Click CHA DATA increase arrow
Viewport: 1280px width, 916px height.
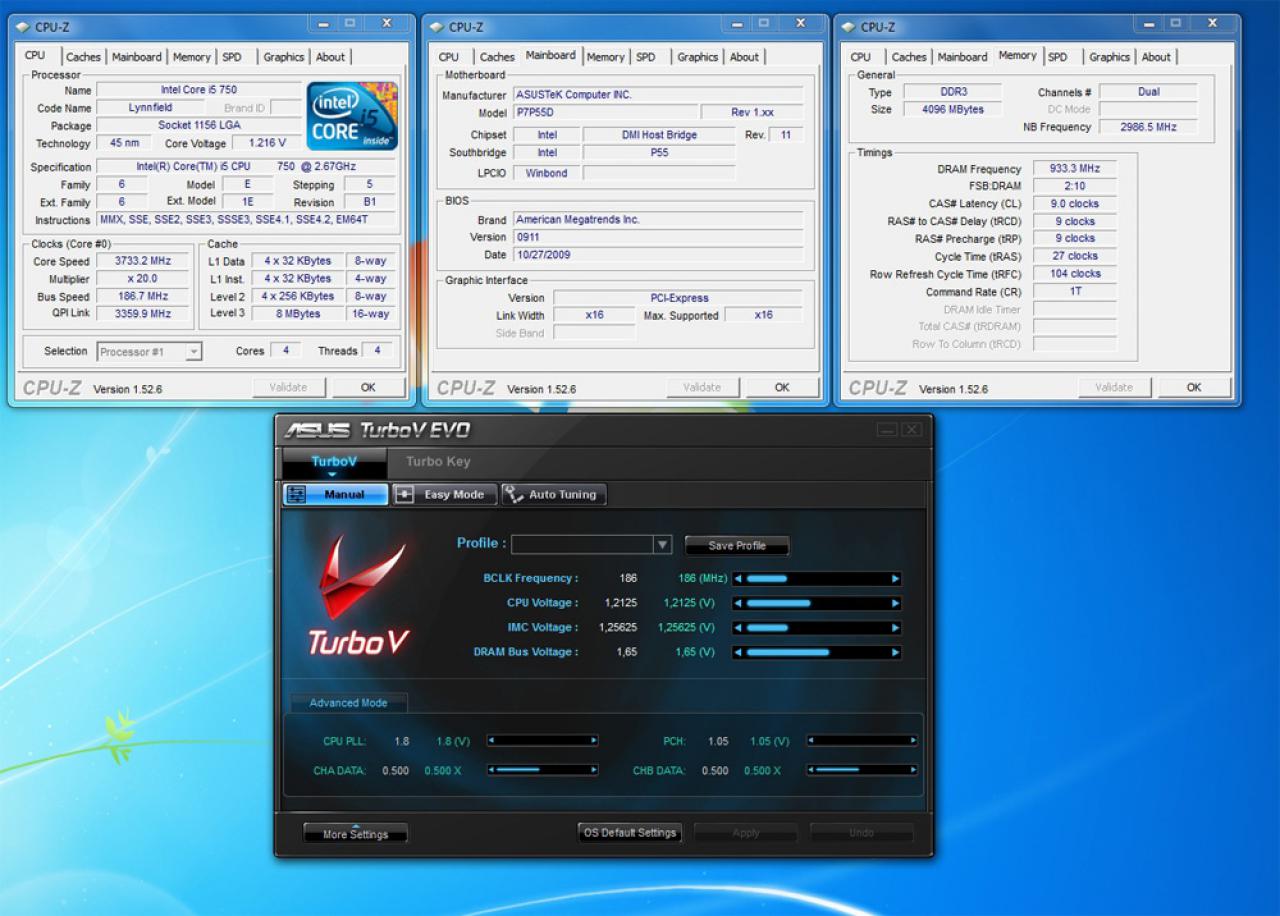click(594, 770)
